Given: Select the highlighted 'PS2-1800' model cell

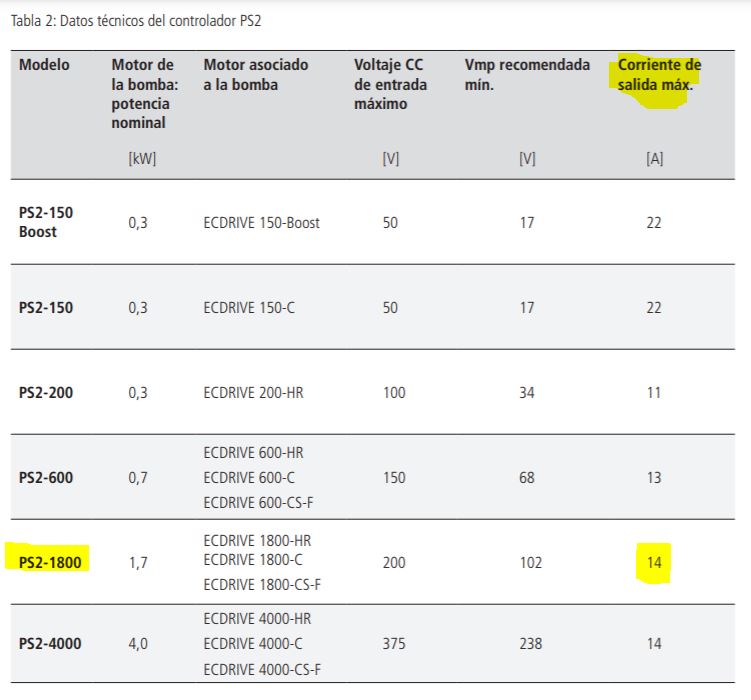Looking at the screenshot, I should [x=50, y=562].
